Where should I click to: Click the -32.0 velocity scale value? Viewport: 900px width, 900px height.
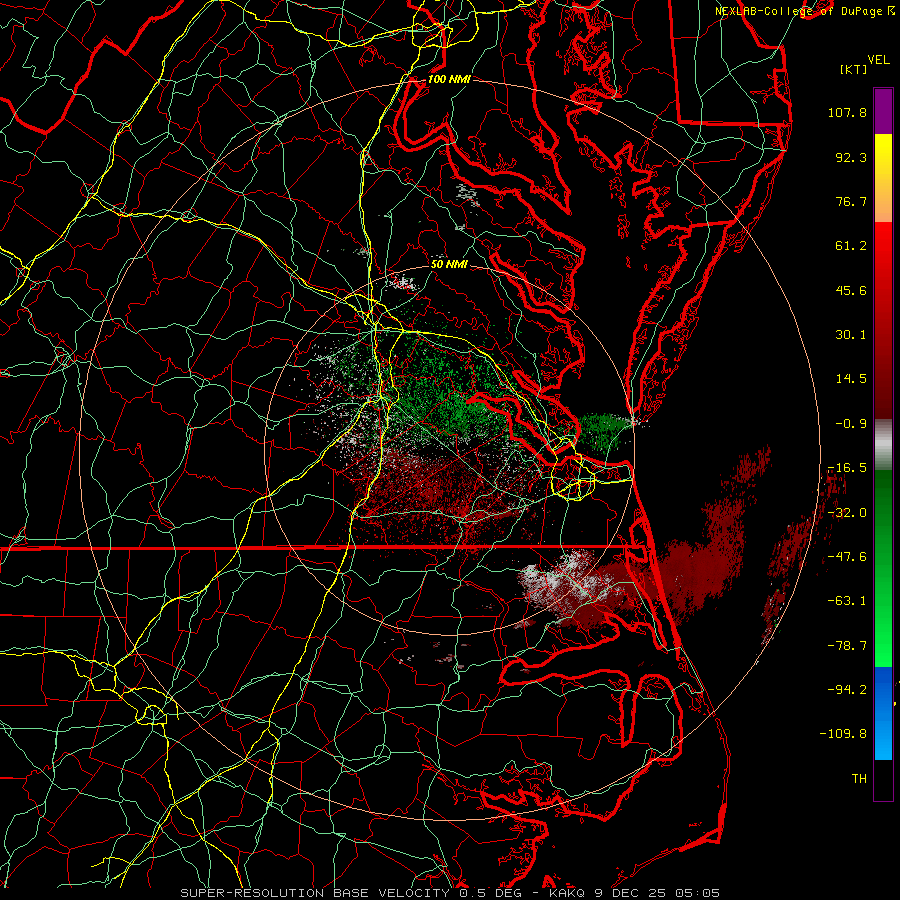[x=847, y=513]
